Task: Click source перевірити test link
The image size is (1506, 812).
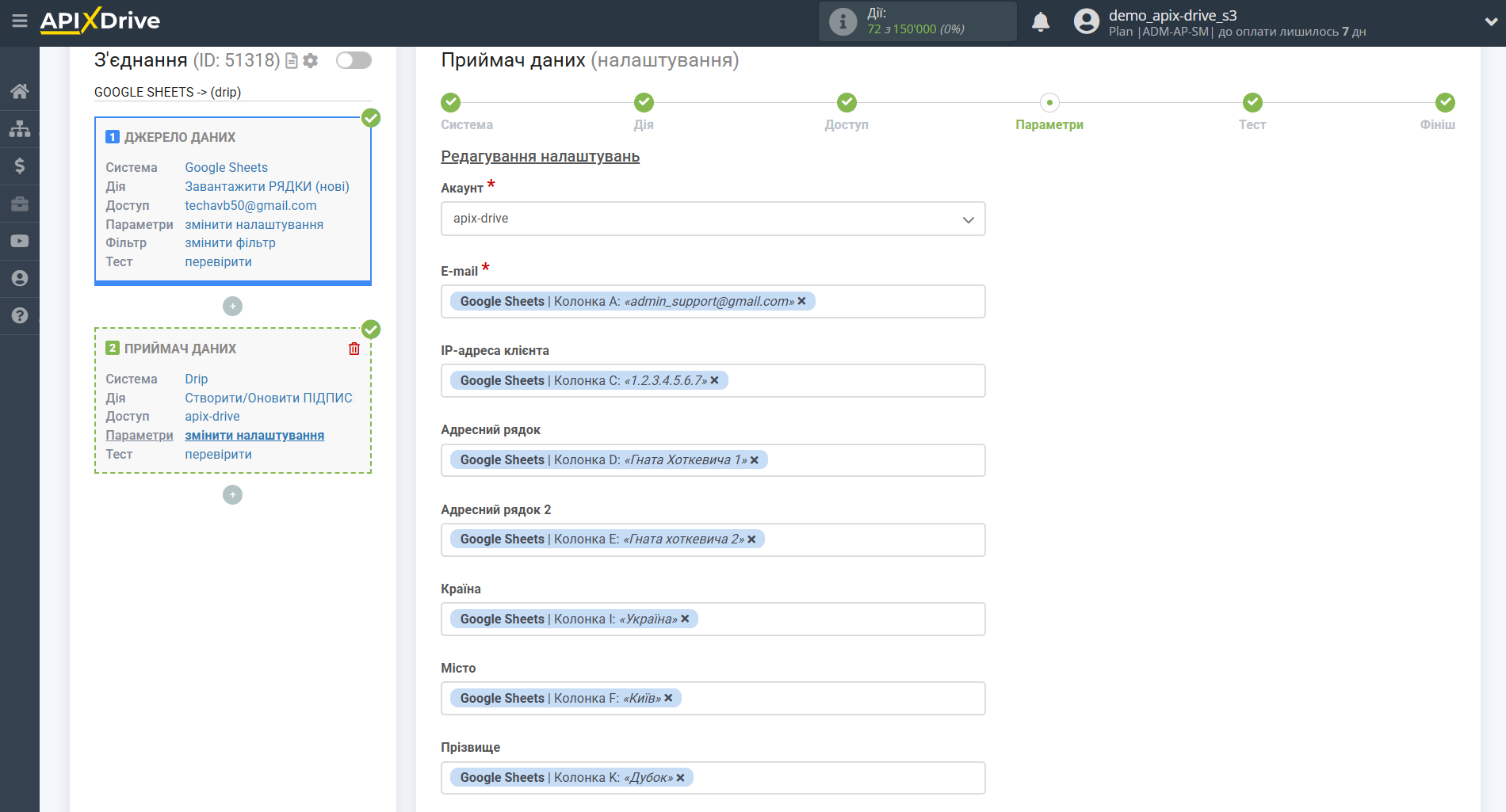Action: (218, 261)
